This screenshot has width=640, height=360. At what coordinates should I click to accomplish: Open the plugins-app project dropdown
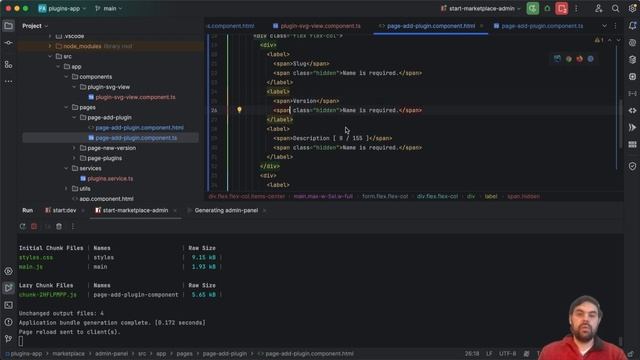[x=62, y=9]
